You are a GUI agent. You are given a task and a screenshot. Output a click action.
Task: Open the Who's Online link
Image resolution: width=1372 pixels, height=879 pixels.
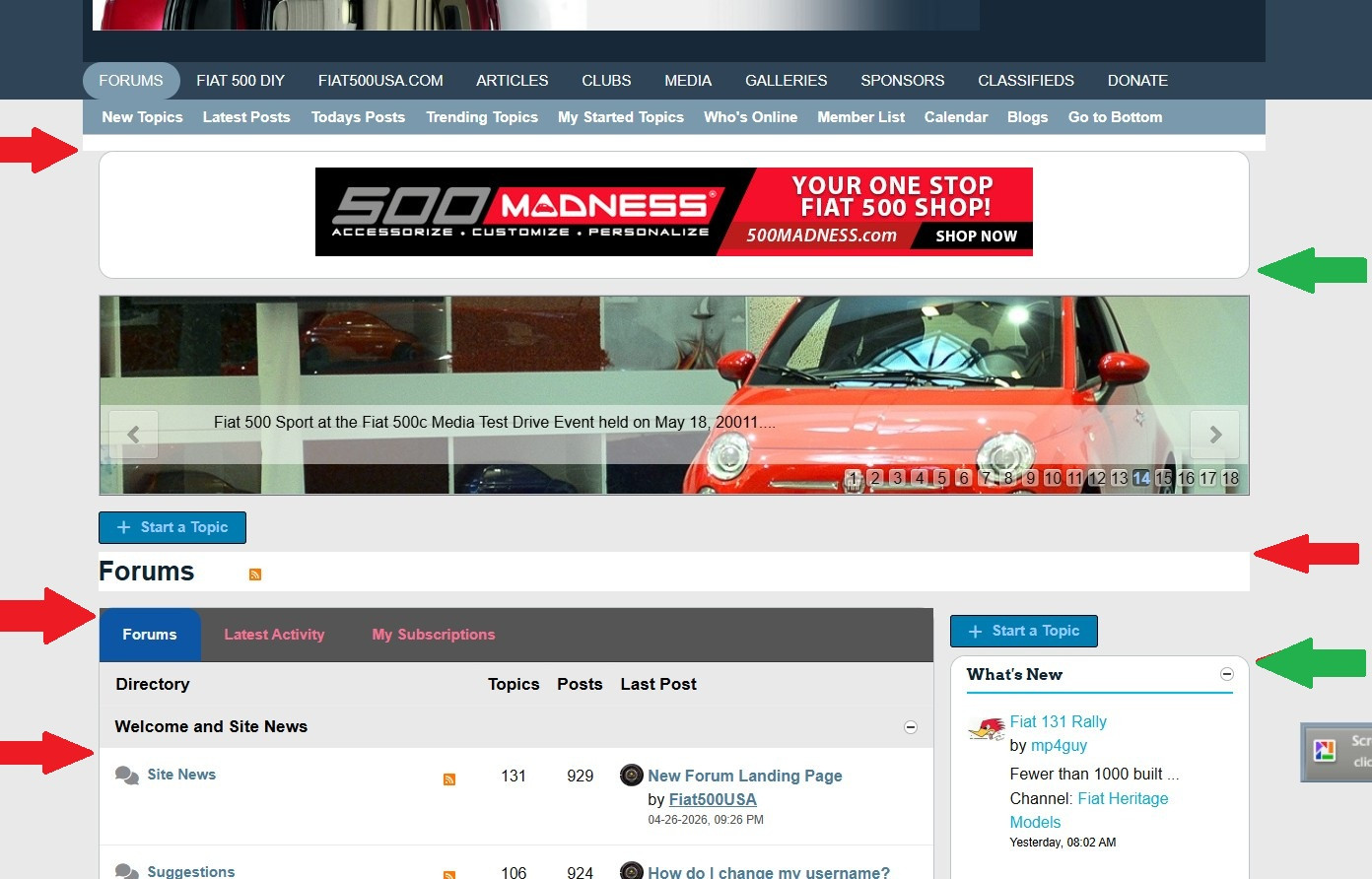tap(750, 117)
